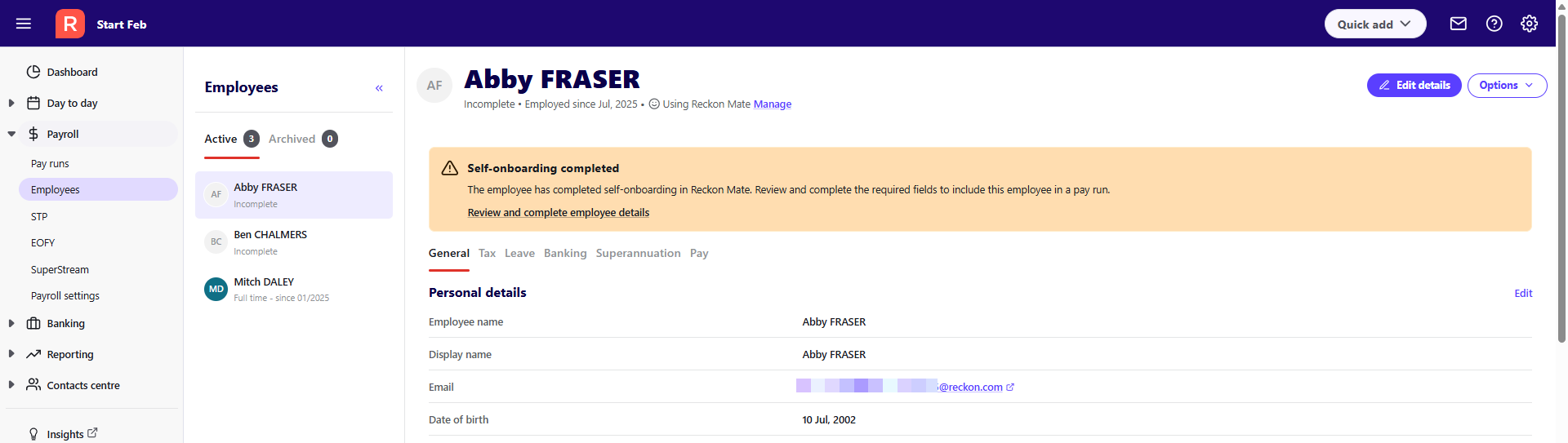The width and height of the screenshot is (1568, 443).
Task: Click the Dashboard pie chart icon
Action: 33,72
